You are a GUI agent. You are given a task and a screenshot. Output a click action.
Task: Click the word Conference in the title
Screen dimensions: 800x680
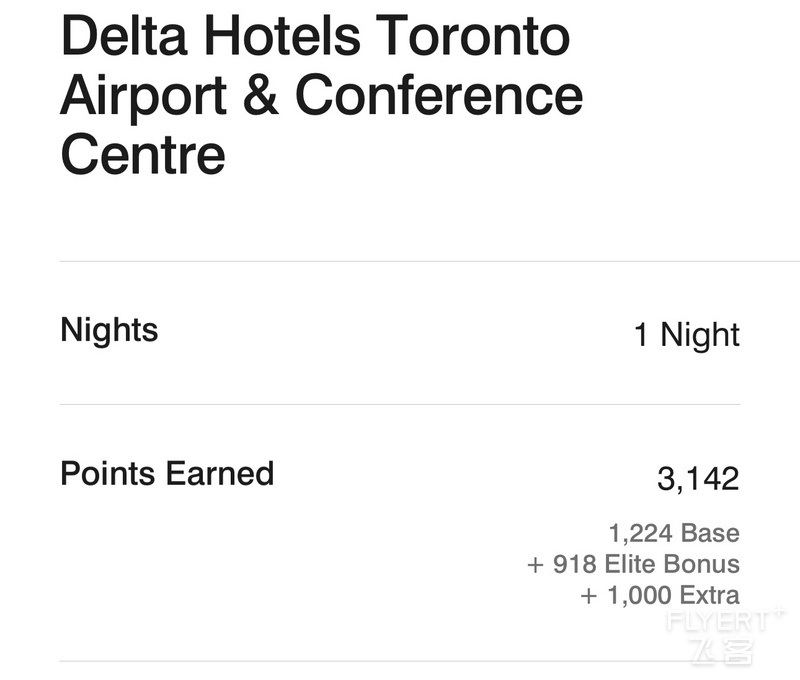pos(439,95)
